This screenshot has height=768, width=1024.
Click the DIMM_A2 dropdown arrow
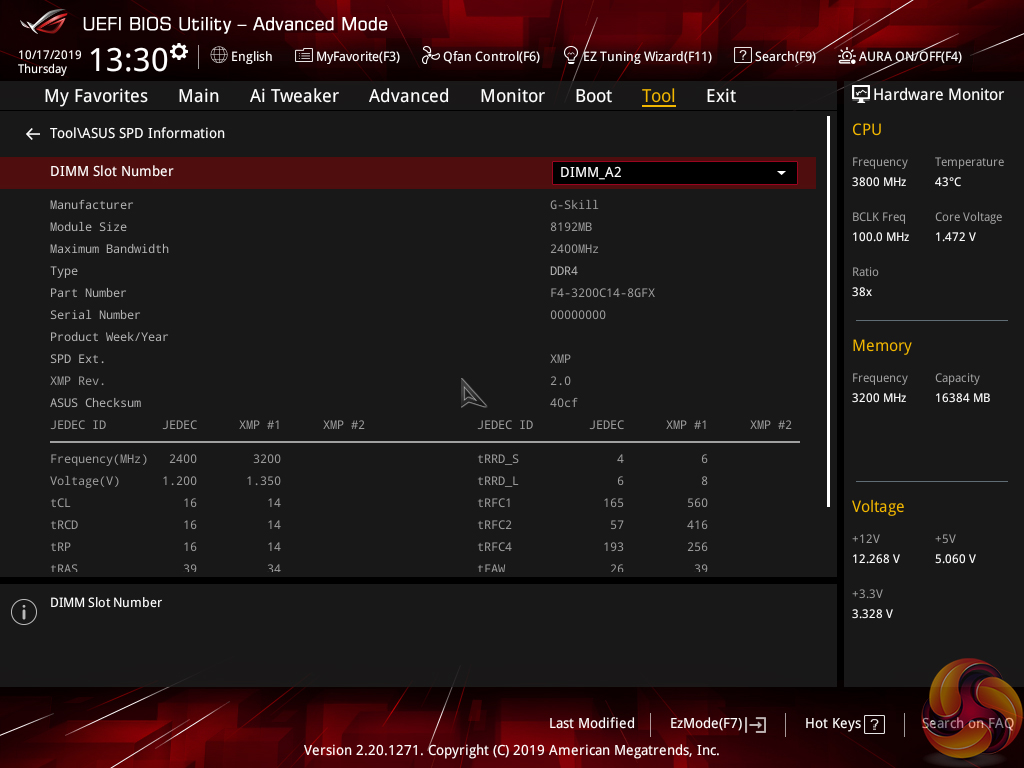tap(781, 173)
